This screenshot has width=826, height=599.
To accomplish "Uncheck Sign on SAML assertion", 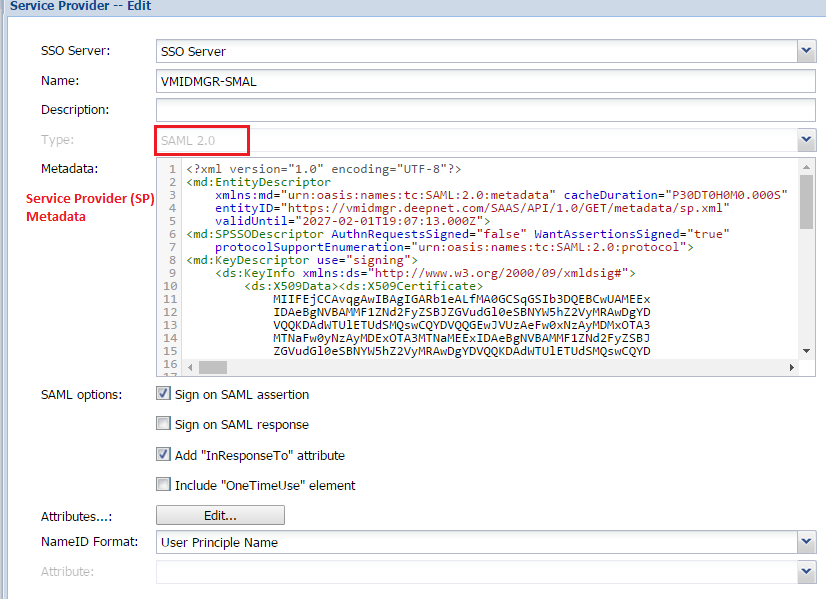I will [x=164, y=394].
